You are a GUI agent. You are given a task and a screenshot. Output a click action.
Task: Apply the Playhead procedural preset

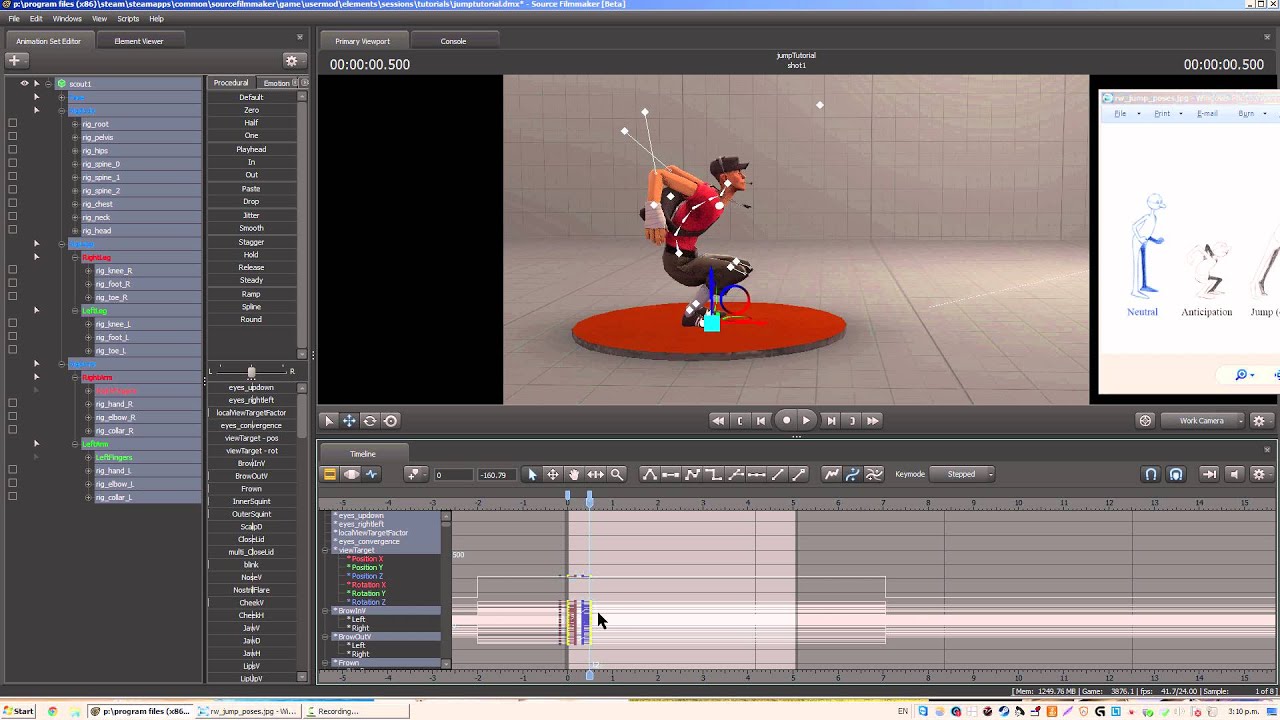(x=251, y=149)
